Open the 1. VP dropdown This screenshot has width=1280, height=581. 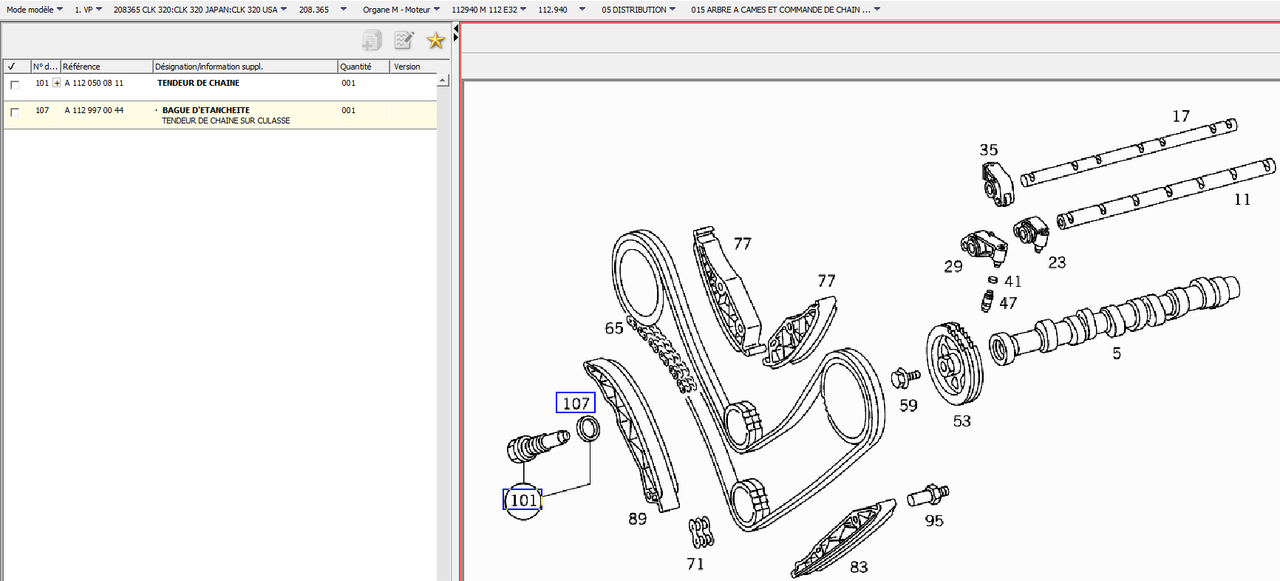(88, 9)
